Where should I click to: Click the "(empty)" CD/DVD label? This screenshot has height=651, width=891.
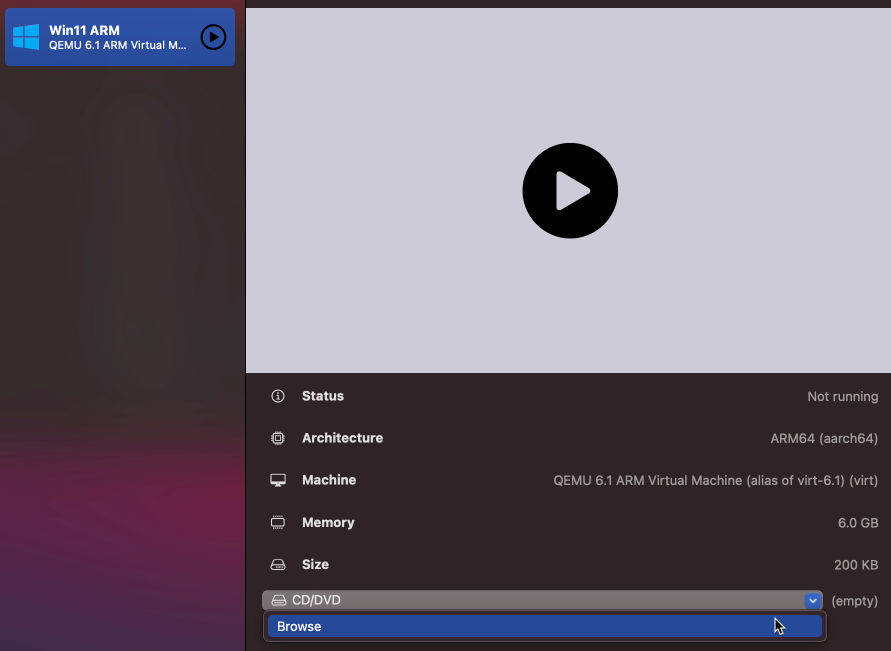pos(855,601)
